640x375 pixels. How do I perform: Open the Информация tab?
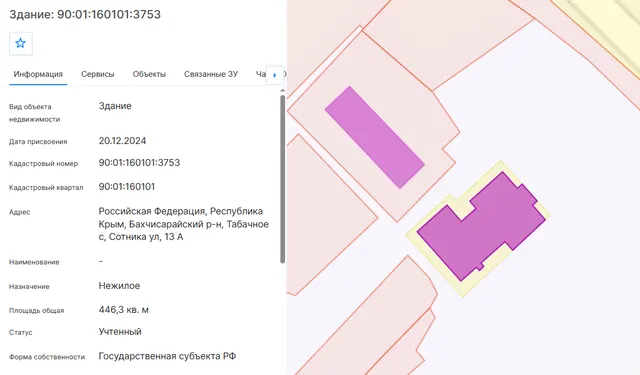(x=38, y=74)
